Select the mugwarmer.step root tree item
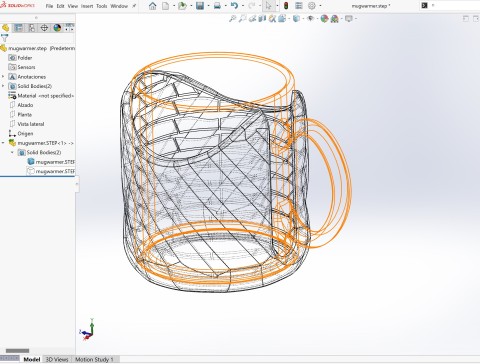This screenshot has height=364, width=480. tap(37, 48)
